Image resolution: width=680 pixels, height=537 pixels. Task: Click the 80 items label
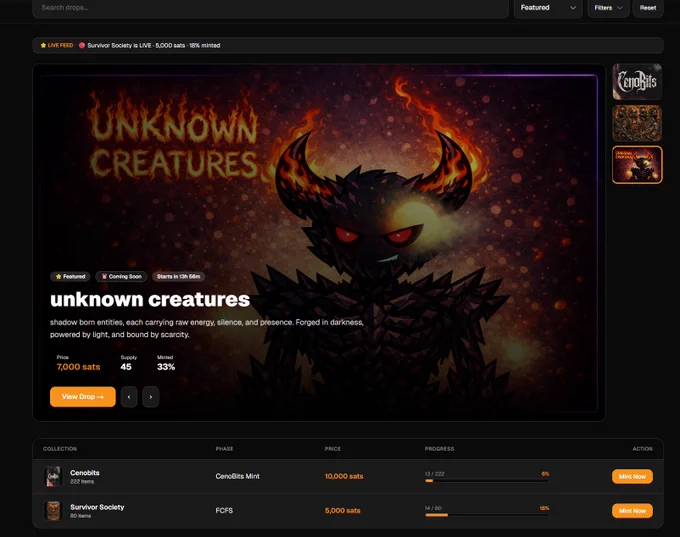(x=81, y=516)
